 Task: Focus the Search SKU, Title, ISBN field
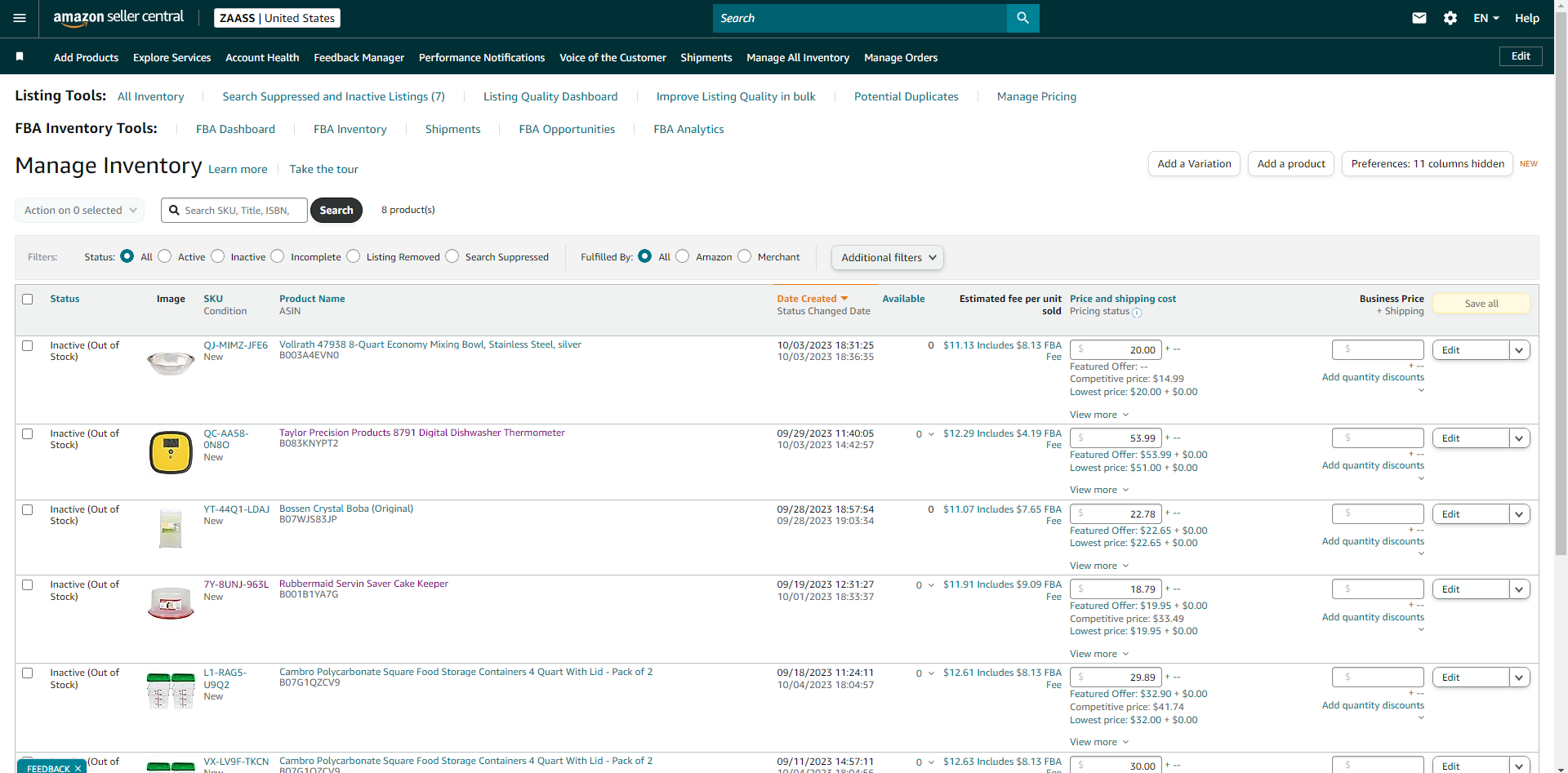[234, 210]
